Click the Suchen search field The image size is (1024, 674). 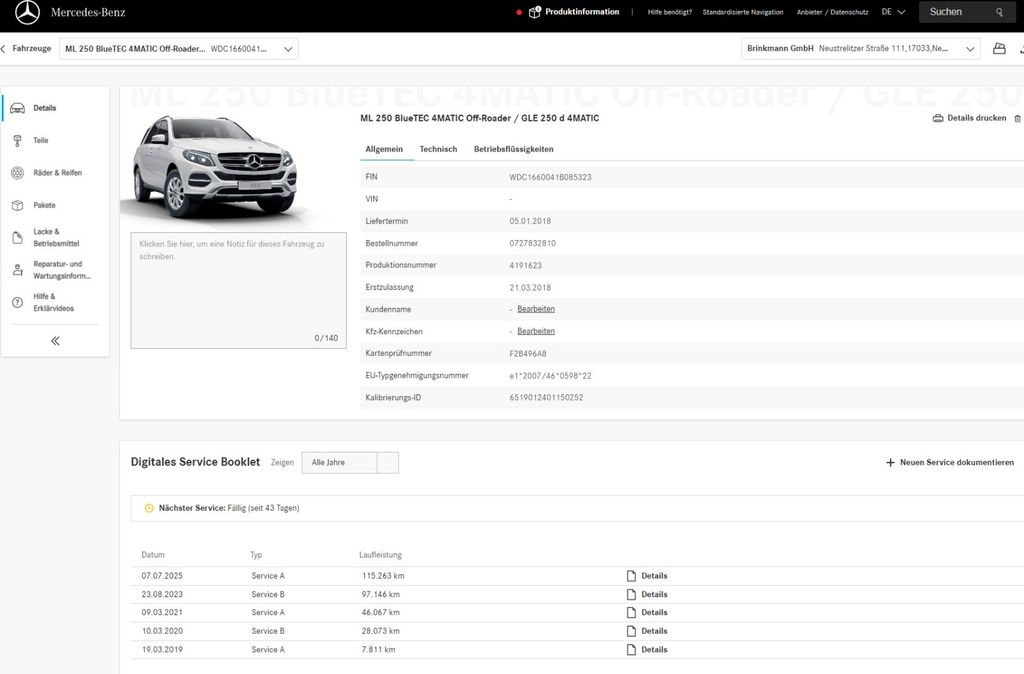pyautogui.click(x=967, y=12)
